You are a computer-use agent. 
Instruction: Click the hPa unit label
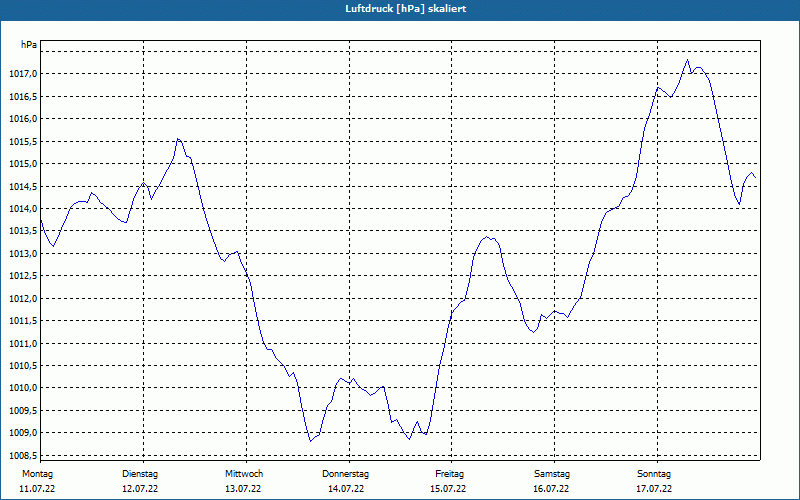pyautogui.click(x=29, y=45)
